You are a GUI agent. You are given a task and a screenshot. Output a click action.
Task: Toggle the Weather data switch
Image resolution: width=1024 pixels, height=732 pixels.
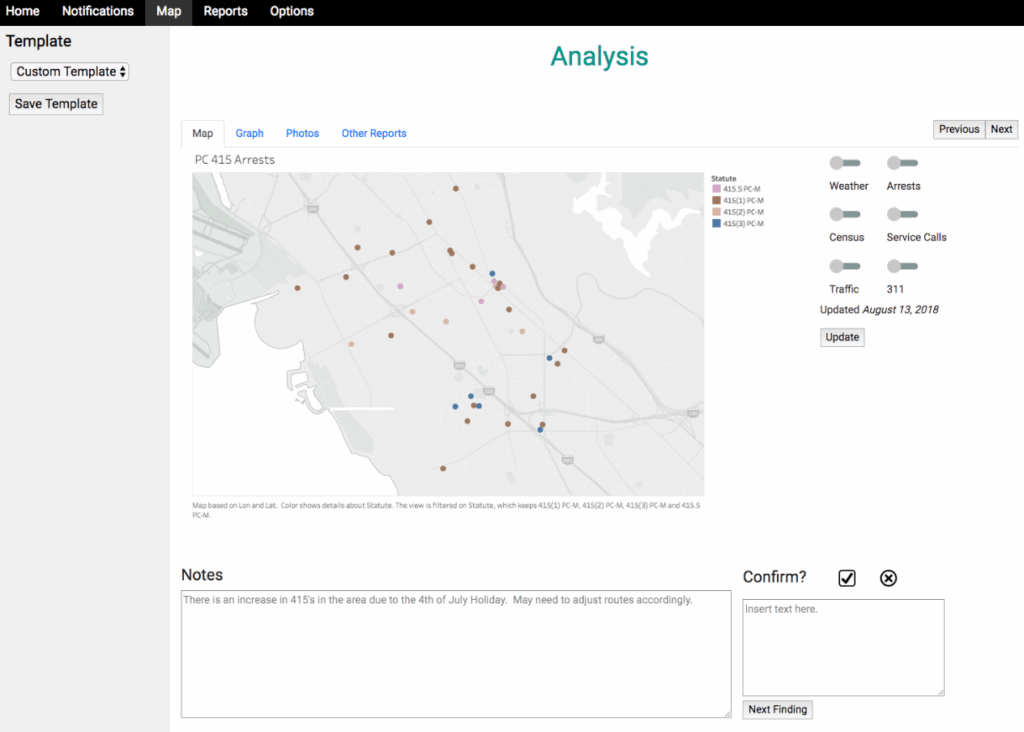pos(845,163)
